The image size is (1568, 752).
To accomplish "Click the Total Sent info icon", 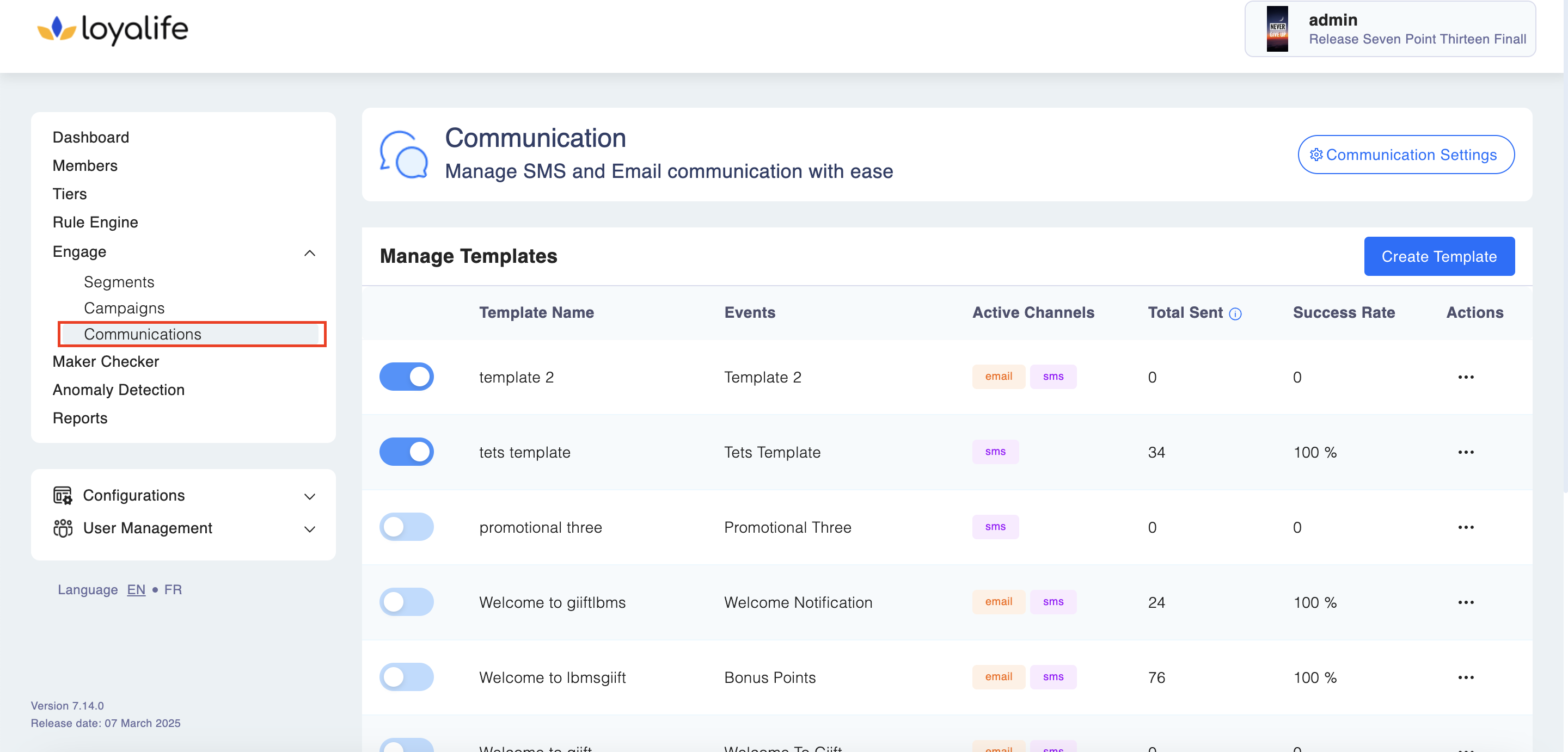I will click(x=1234, y=314).
